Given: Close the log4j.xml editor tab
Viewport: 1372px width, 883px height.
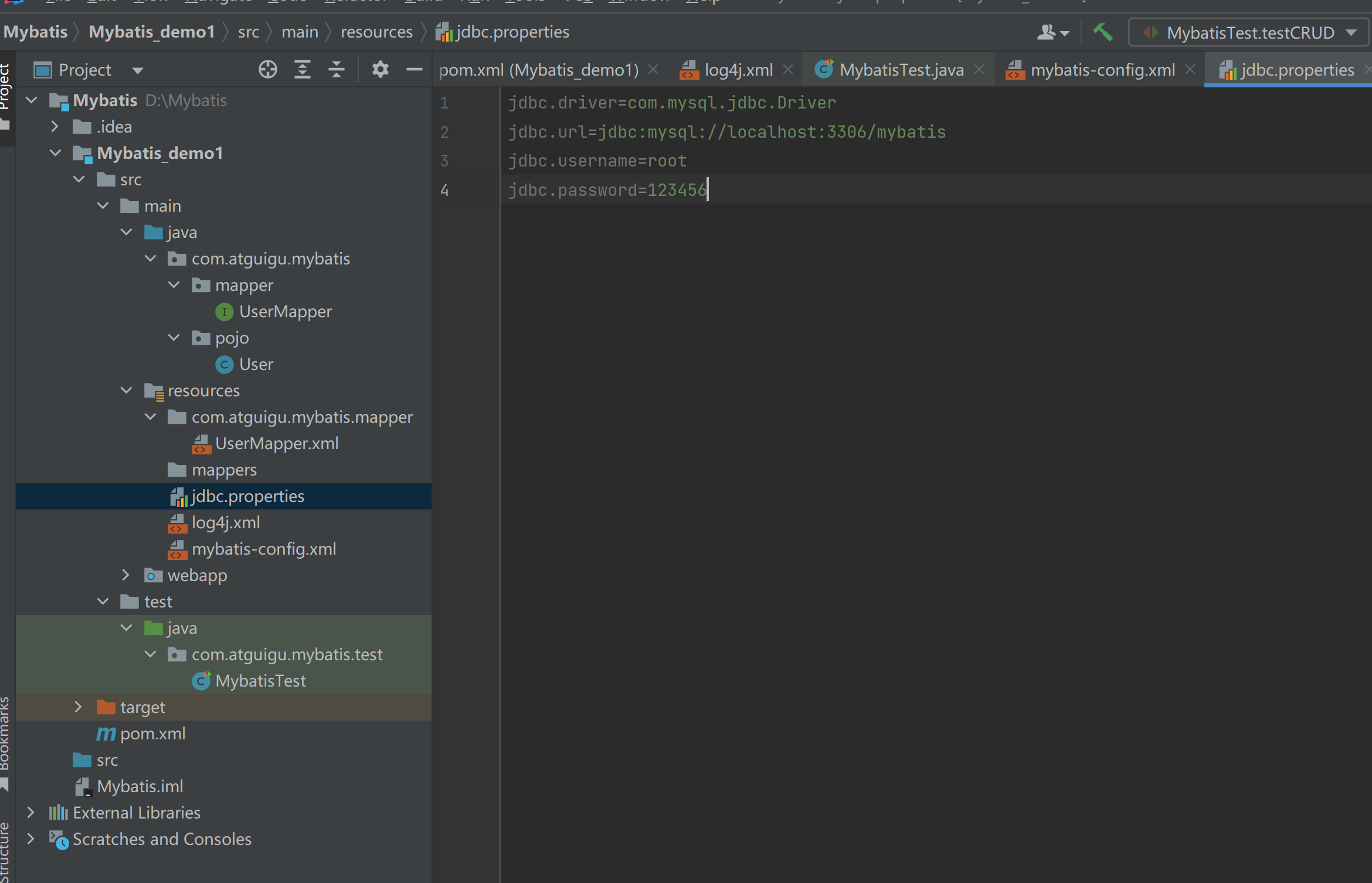Looking at the screenshot, I should (x=788, y=70).
